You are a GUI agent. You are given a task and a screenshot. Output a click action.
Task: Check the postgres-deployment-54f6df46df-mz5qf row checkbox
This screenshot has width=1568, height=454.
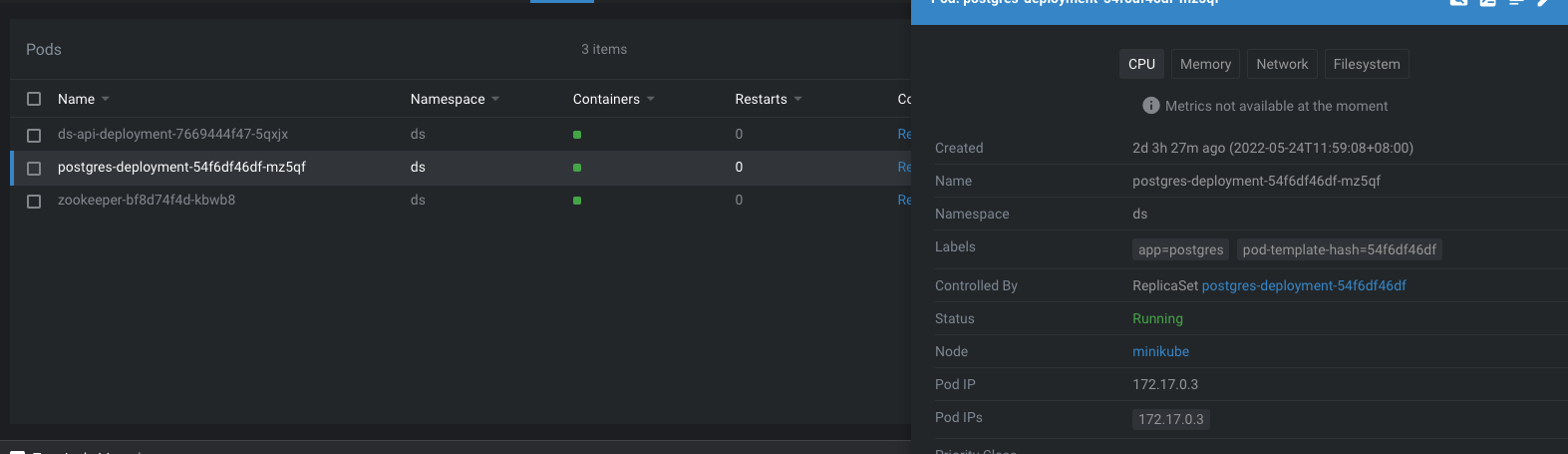[34, 168]
